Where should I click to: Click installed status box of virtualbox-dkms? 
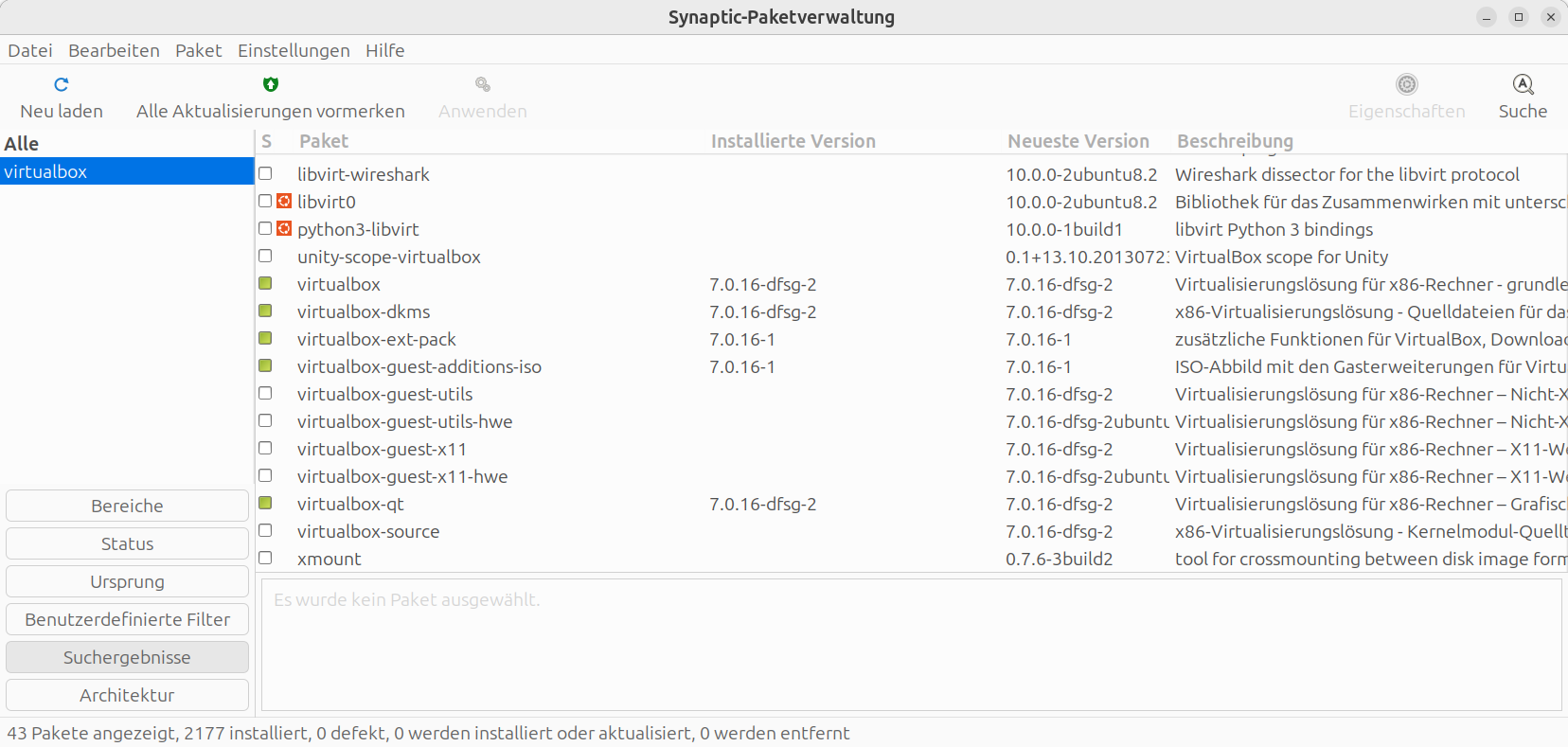(265, 311)
